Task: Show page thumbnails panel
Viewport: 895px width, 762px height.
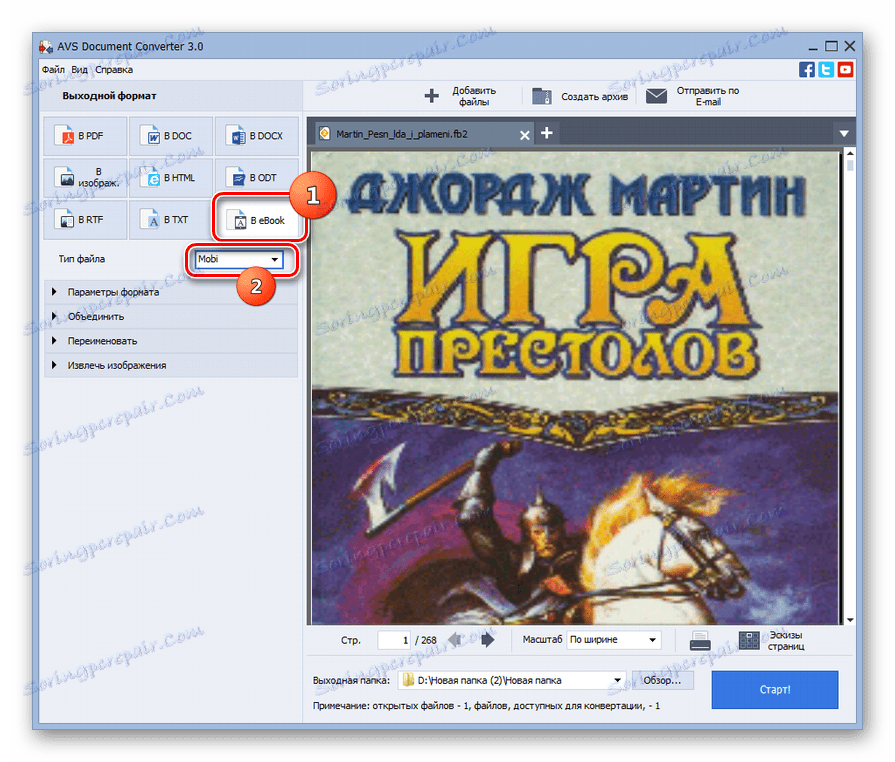Action: 772,640
